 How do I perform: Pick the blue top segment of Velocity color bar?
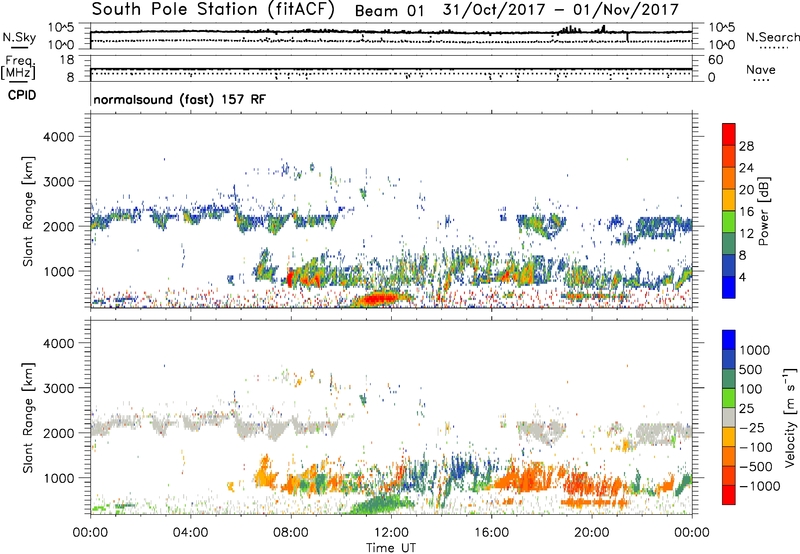[729, 340]
